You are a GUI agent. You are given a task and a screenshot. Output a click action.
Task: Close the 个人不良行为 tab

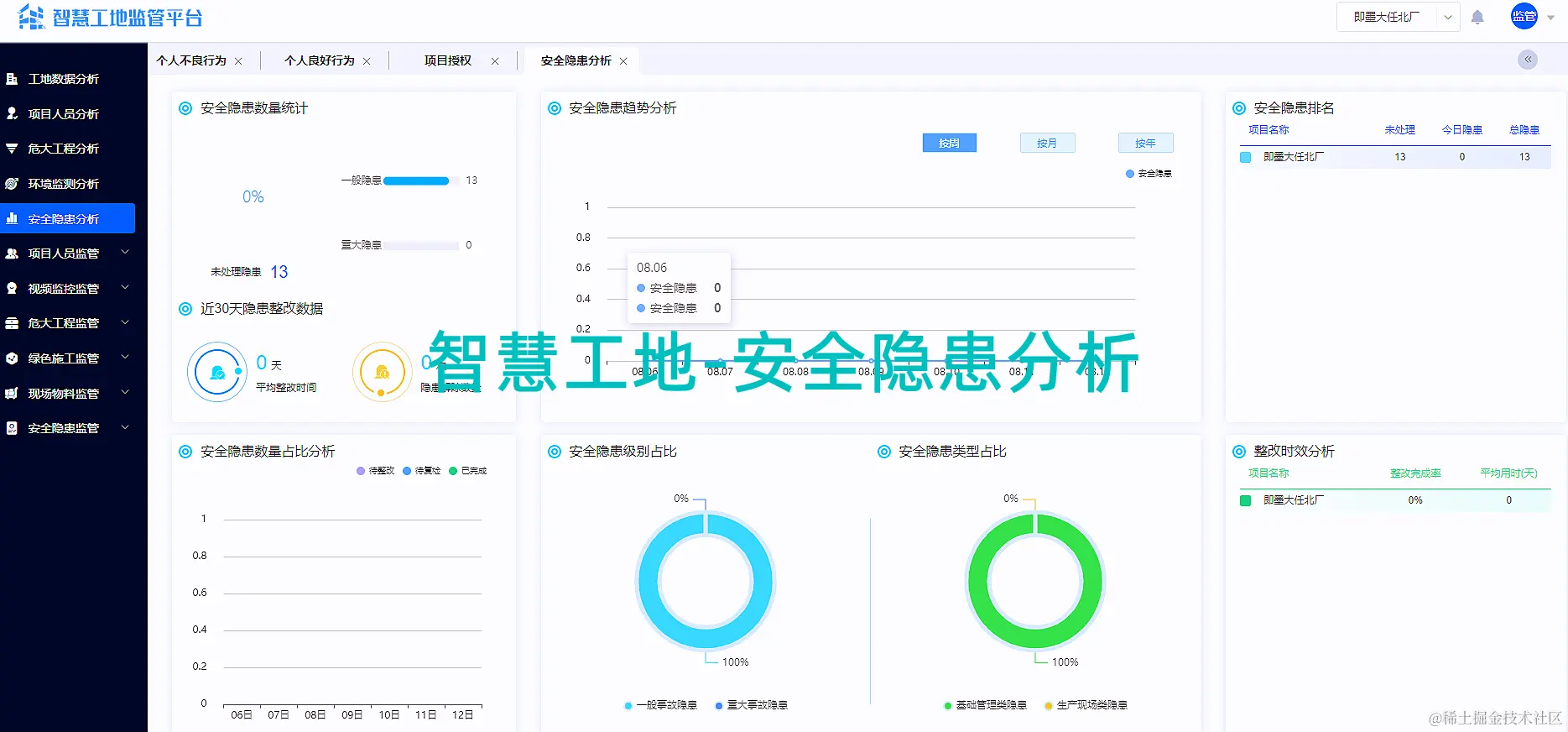[238, 61]
